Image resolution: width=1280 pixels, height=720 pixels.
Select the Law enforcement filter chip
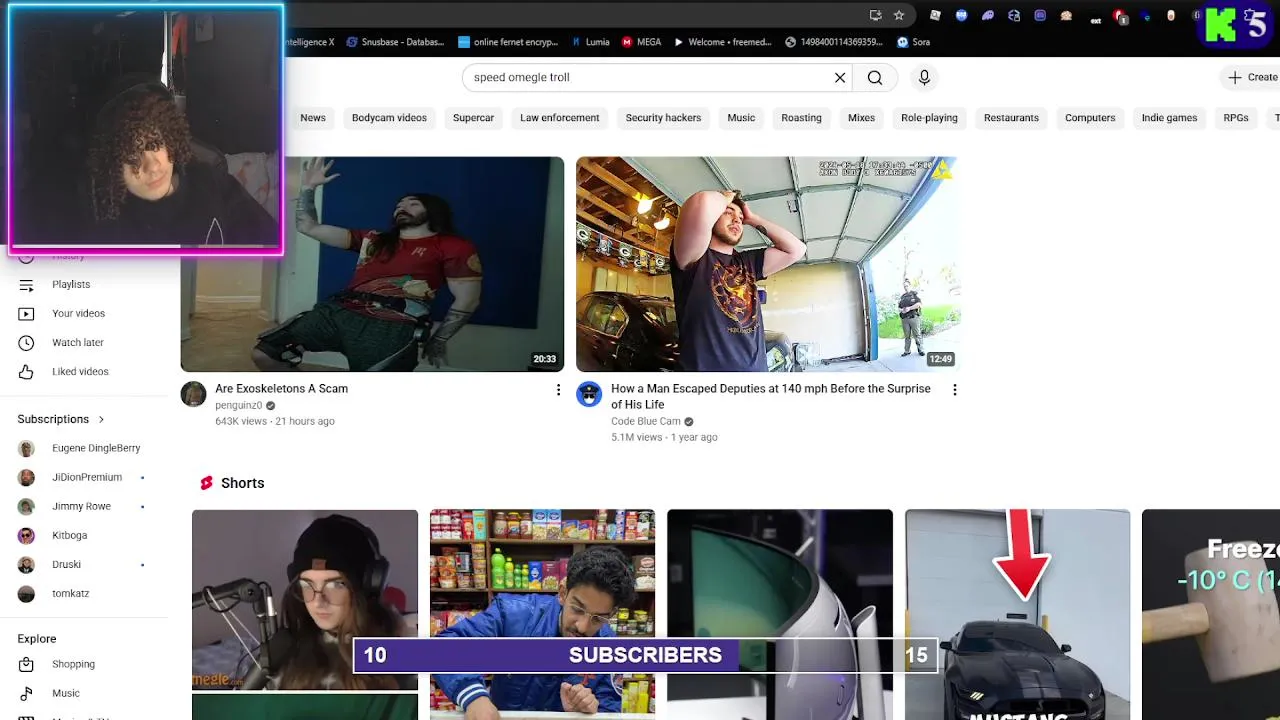(559, 118)
